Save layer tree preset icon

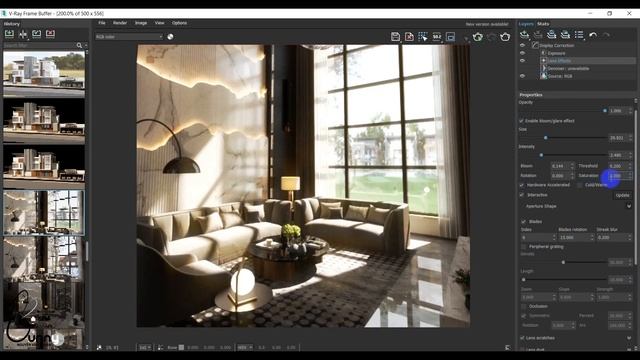(551, 35)
